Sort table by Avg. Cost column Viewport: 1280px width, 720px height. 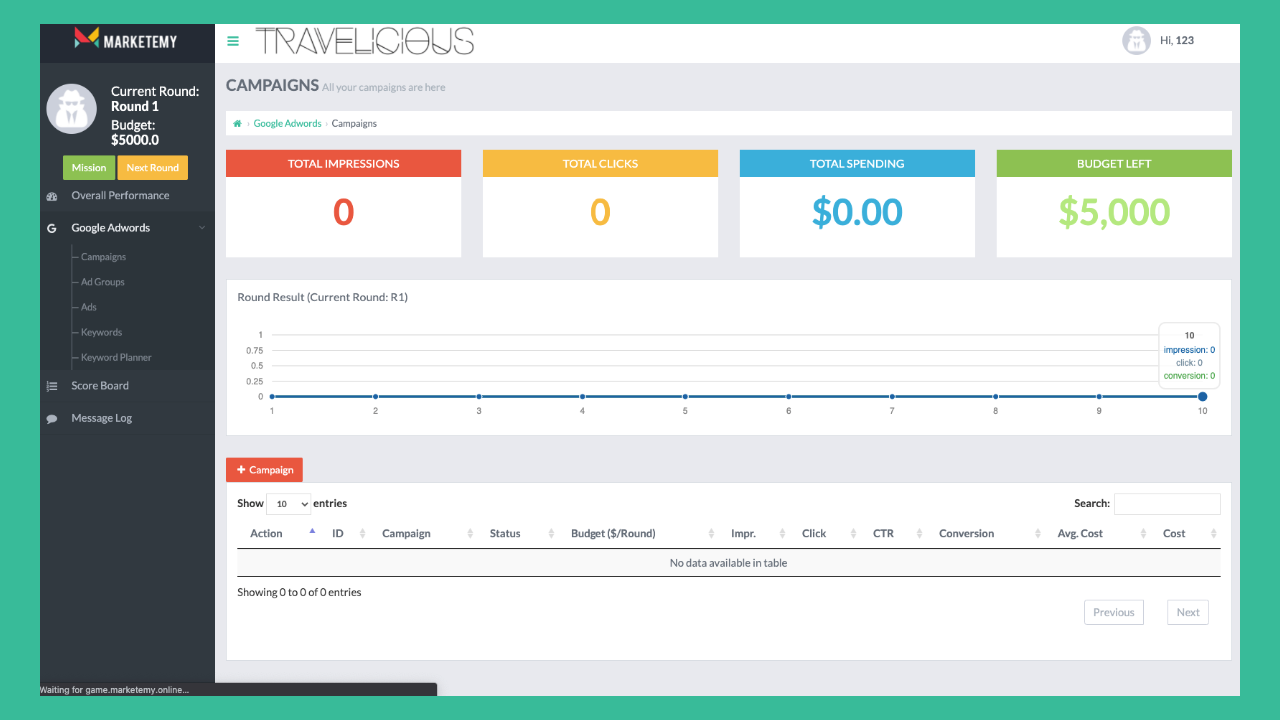click(x=1098, y=534)
